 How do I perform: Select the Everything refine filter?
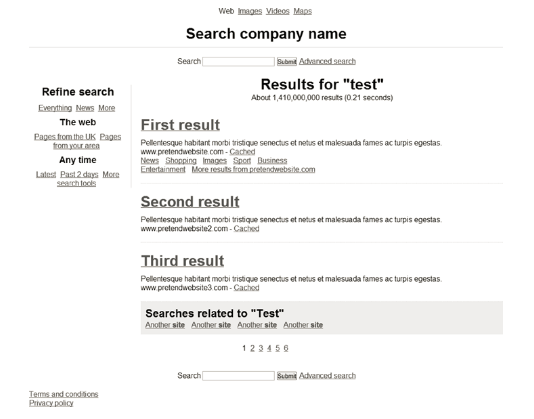[x=55, y=108]
